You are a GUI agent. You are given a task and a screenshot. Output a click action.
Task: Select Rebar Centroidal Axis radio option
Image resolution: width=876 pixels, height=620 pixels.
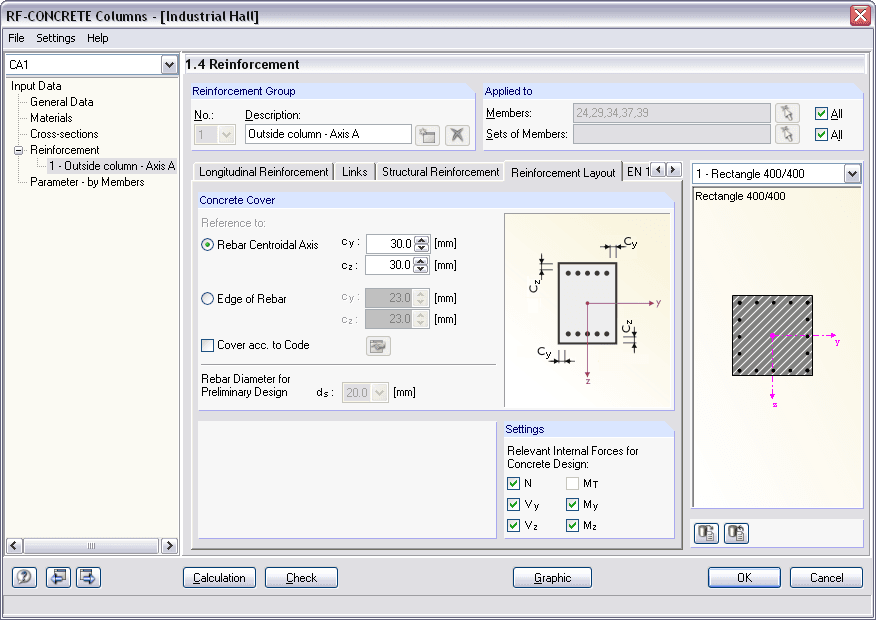[207, 245]
